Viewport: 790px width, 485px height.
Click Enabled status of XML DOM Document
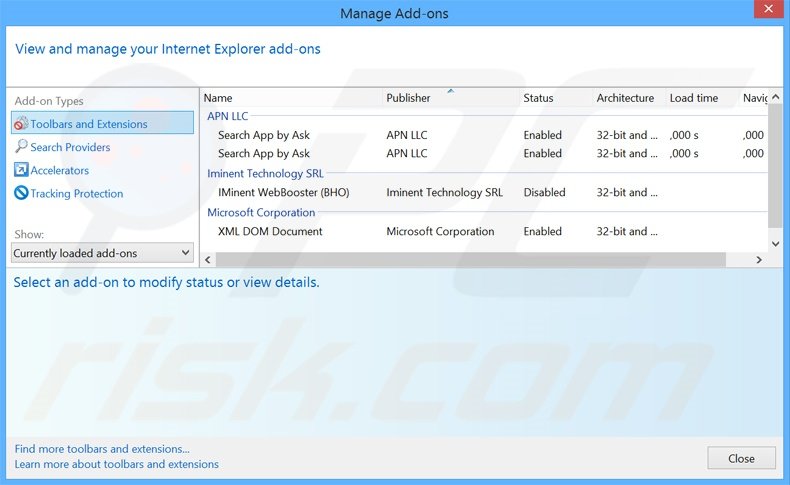[542, 232]
